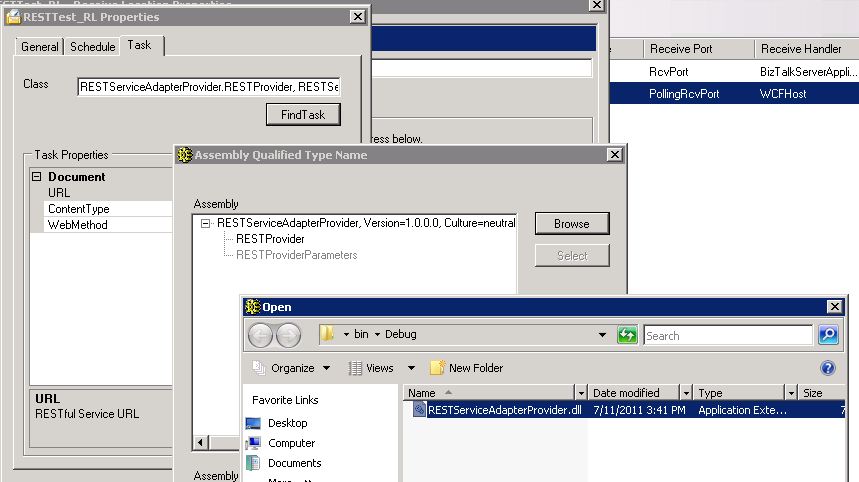Image resolution: width=859 pixels, height=482 pixels.
Task: Collapse the Document property category
Action: [x=37, y=176]
